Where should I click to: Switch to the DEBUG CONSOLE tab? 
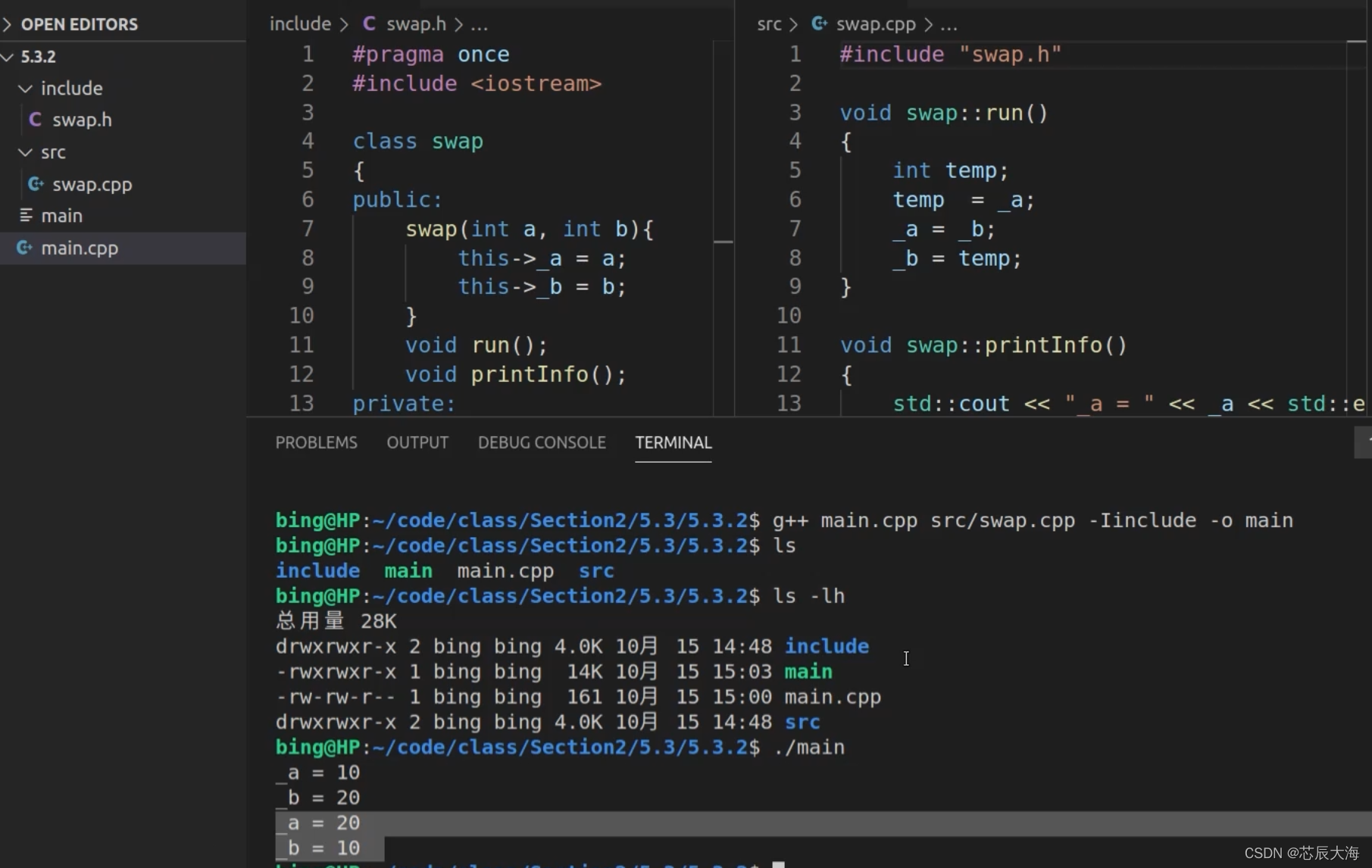[x=542, y=442]
